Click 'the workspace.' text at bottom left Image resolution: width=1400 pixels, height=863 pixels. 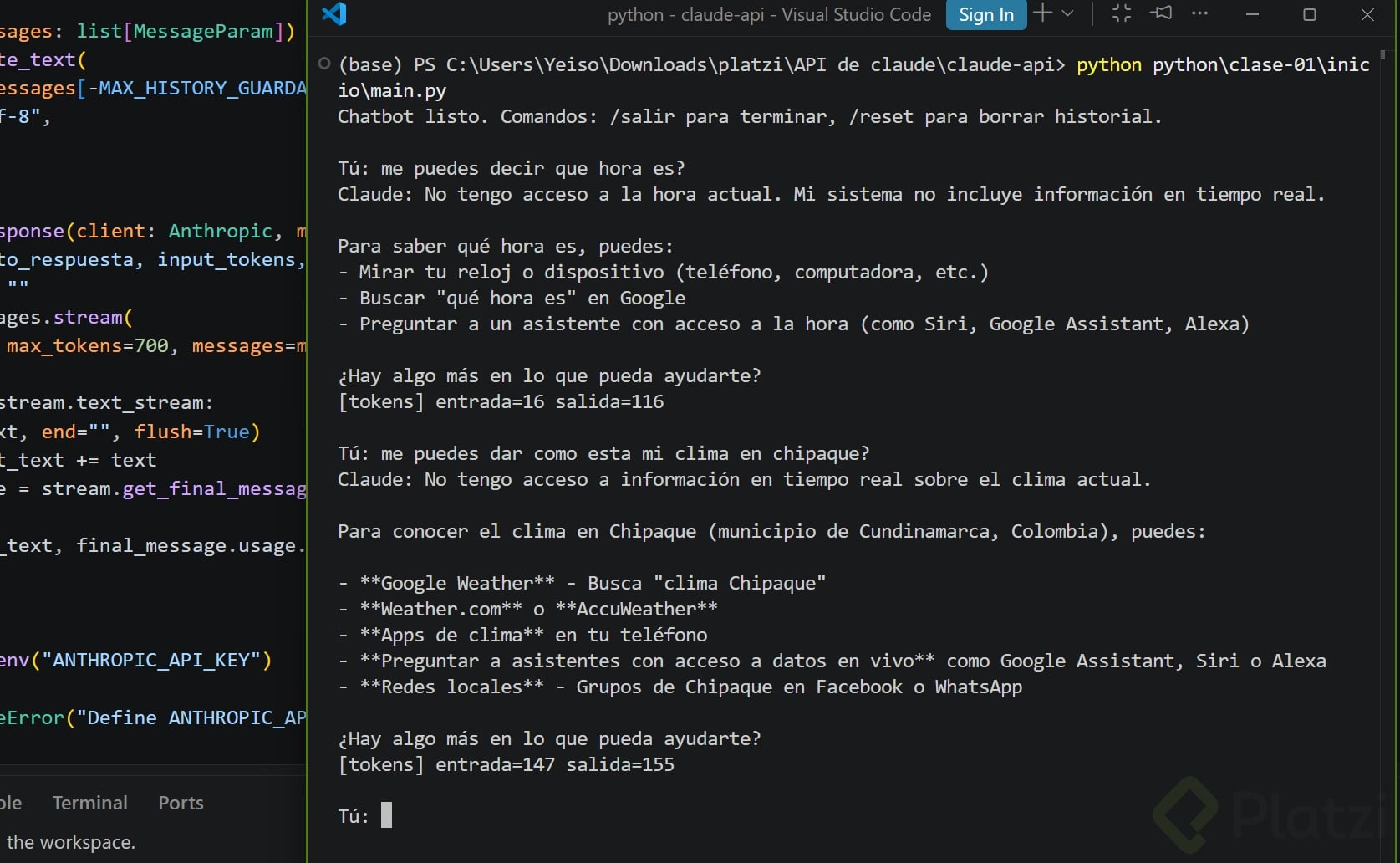[x=71, y=842]
